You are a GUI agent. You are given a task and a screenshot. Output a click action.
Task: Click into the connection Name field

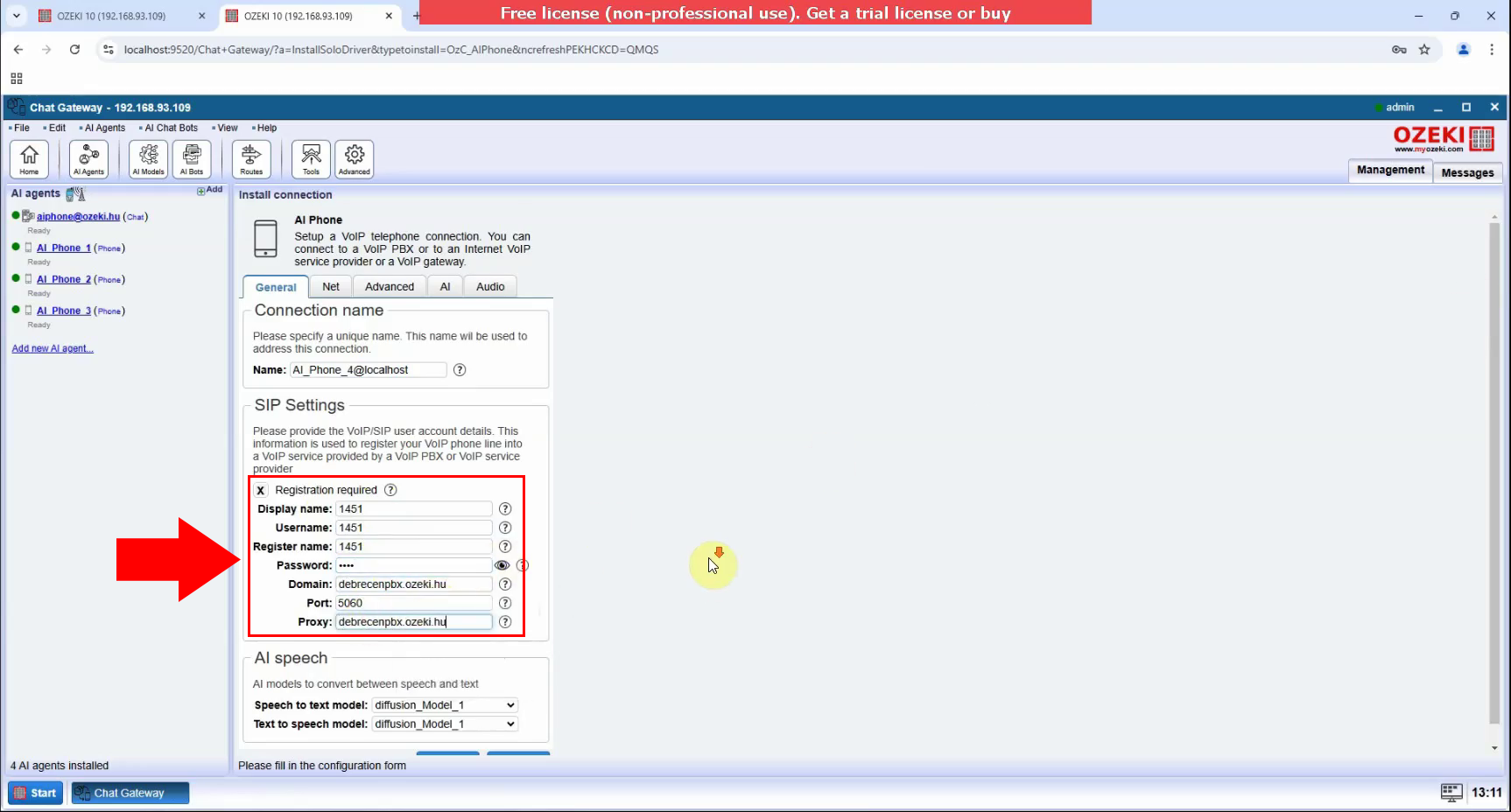pyautogui.click(x=368, y=370)
